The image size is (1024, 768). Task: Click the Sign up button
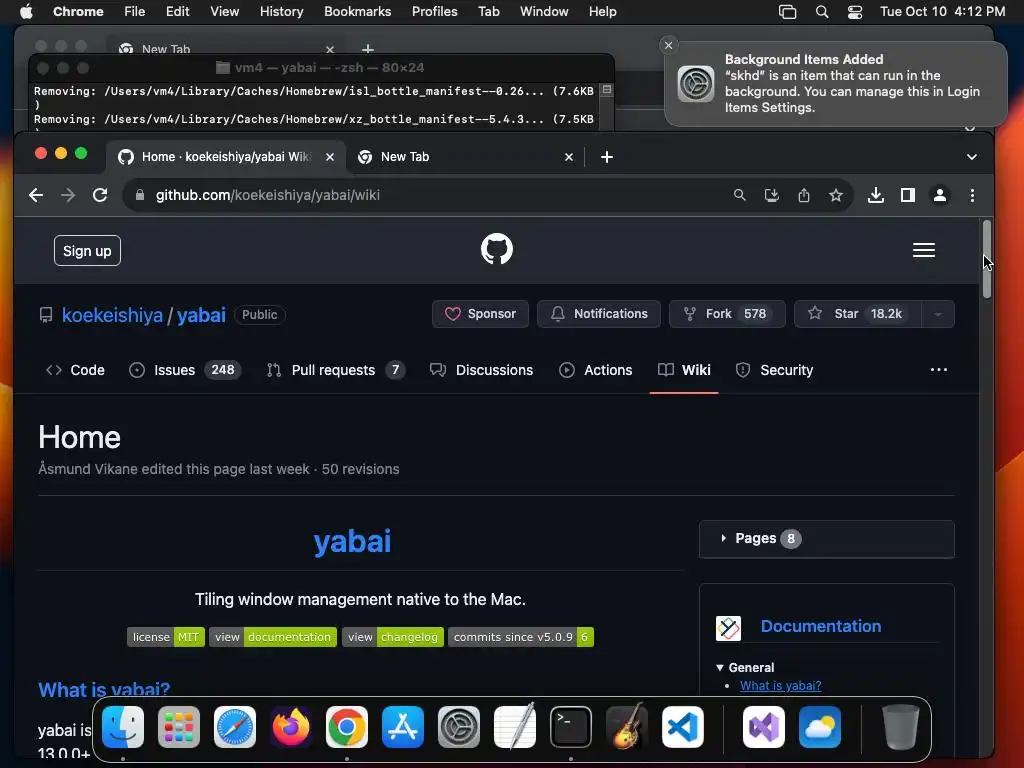pos(88,251)
